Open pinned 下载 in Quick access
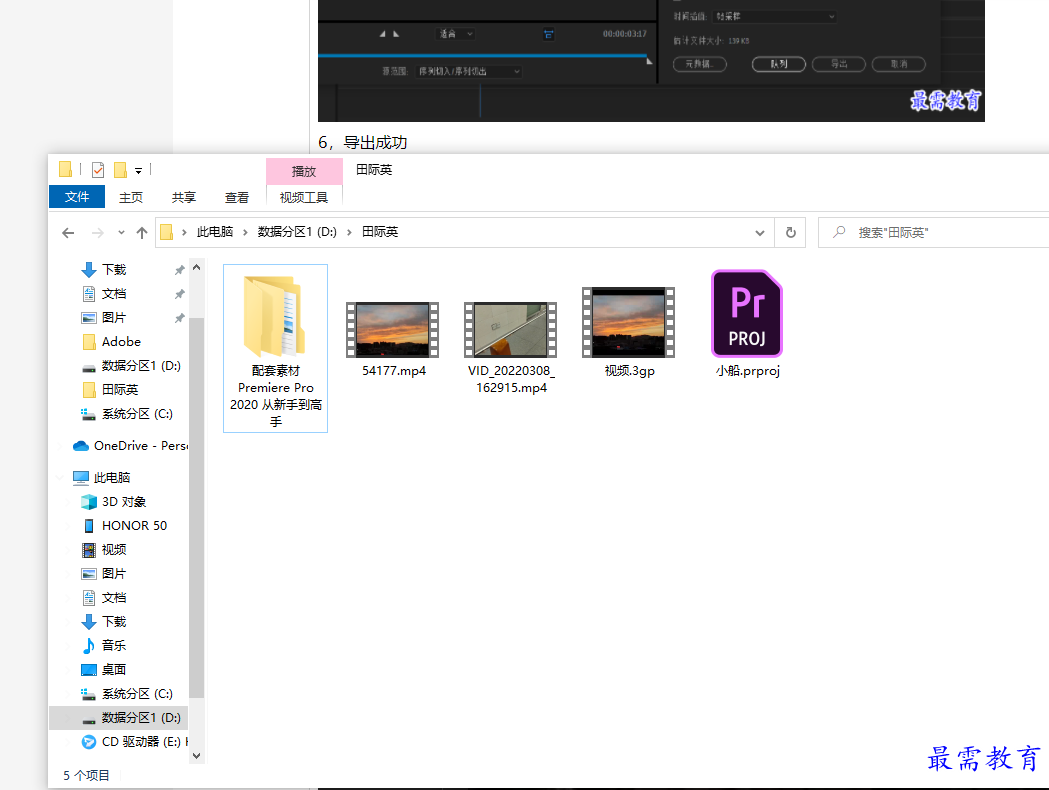 pos(114,270)
